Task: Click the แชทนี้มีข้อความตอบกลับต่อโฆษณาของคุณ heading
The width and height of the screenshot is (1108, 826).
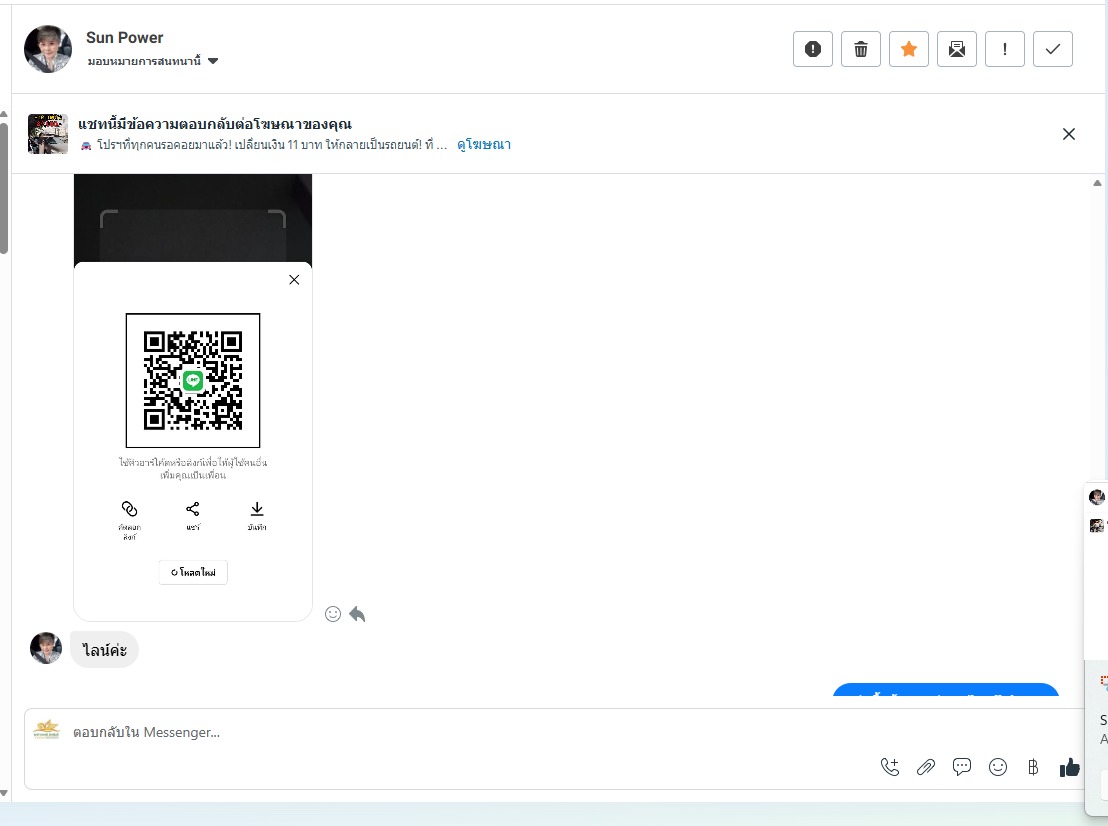Action: [215, 124]
